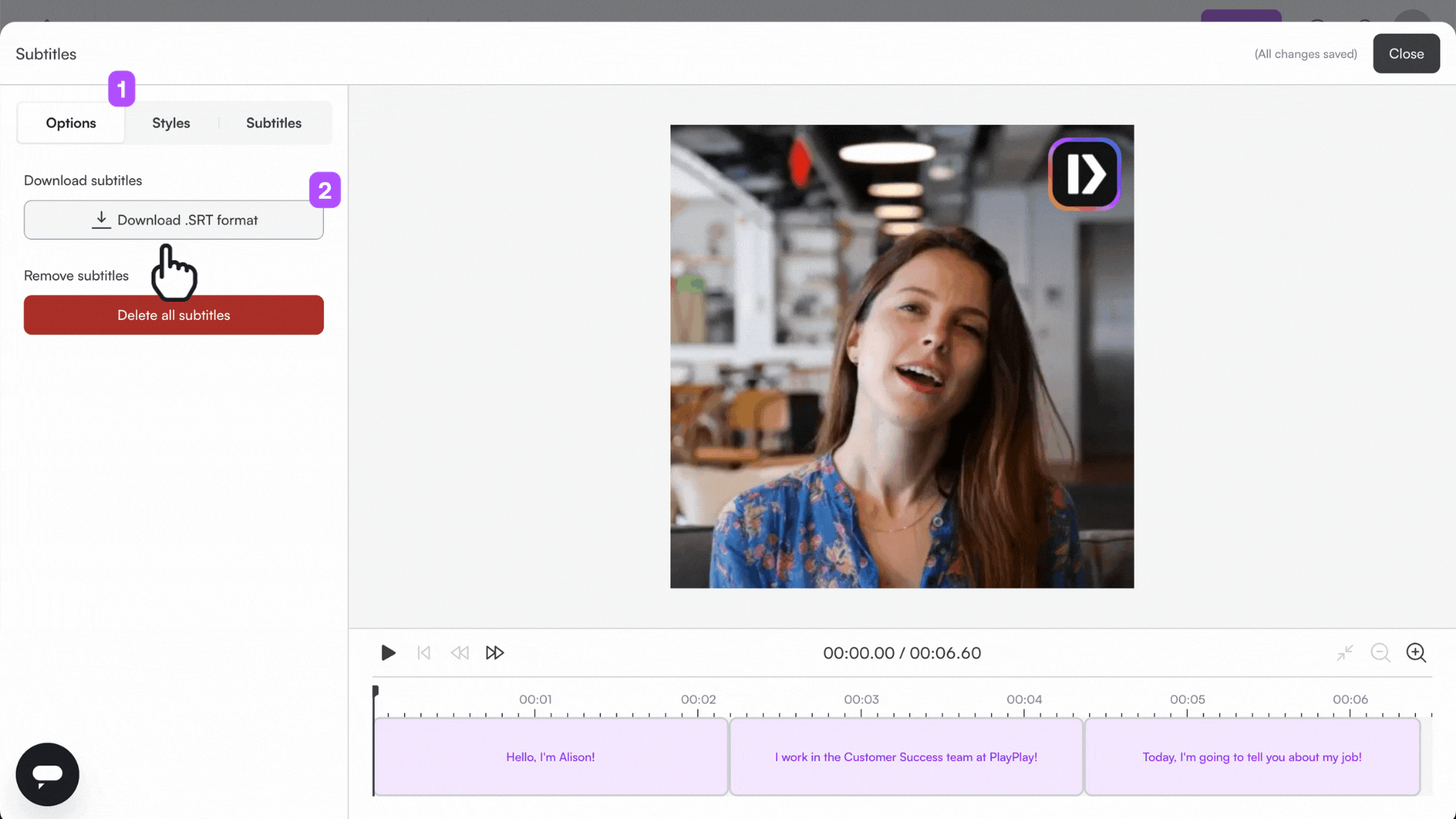Image resolution: width=1456 pixels, height=819 pixels.
Task: Click the PlayPlay logo overlay on the video
Action: [1084, 173]
